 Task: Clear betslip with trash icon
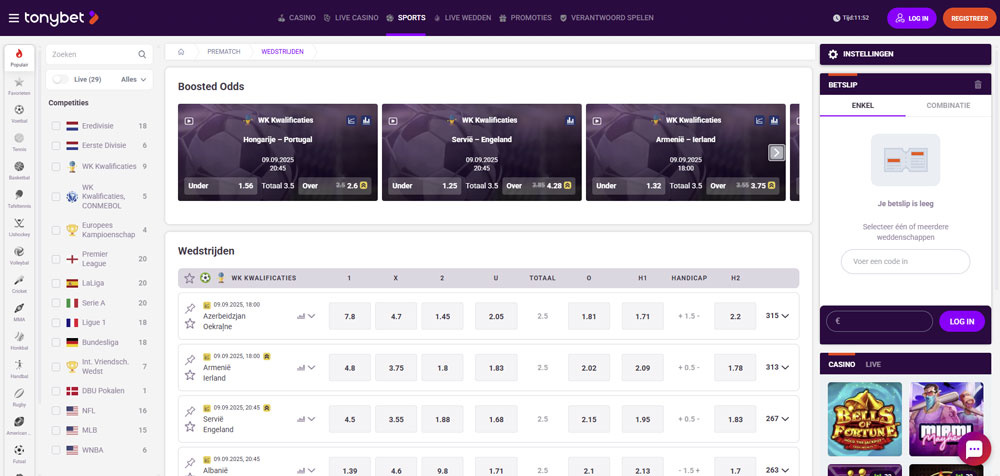tap(978, 84)
